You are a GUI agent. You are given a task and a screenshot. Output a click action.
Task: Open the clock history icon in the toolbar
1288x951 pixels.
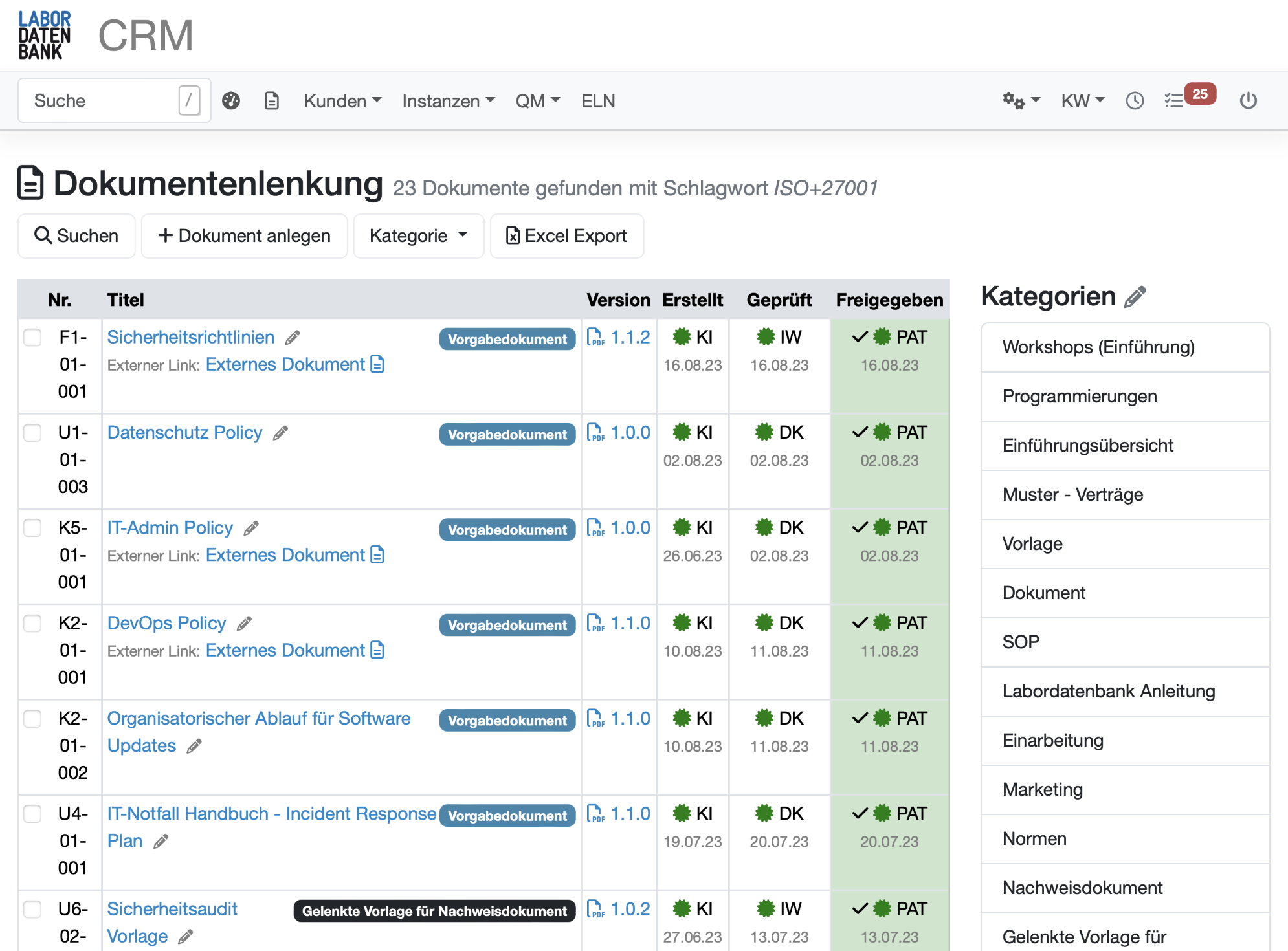[1135, 100]
